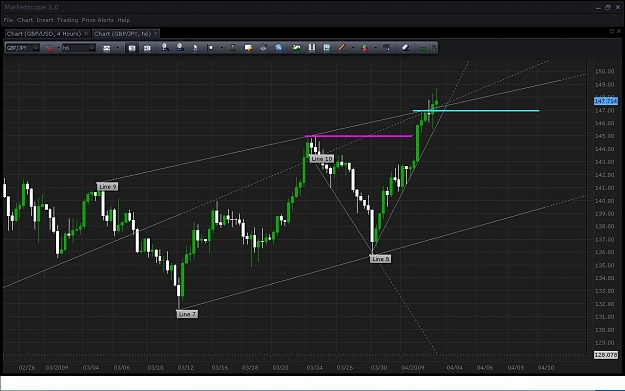Viewport: 625px width, 391px height.
Task: Click the lowest boxed price label on the price axis
Action: pyautogui.click(x=606, y=355)
